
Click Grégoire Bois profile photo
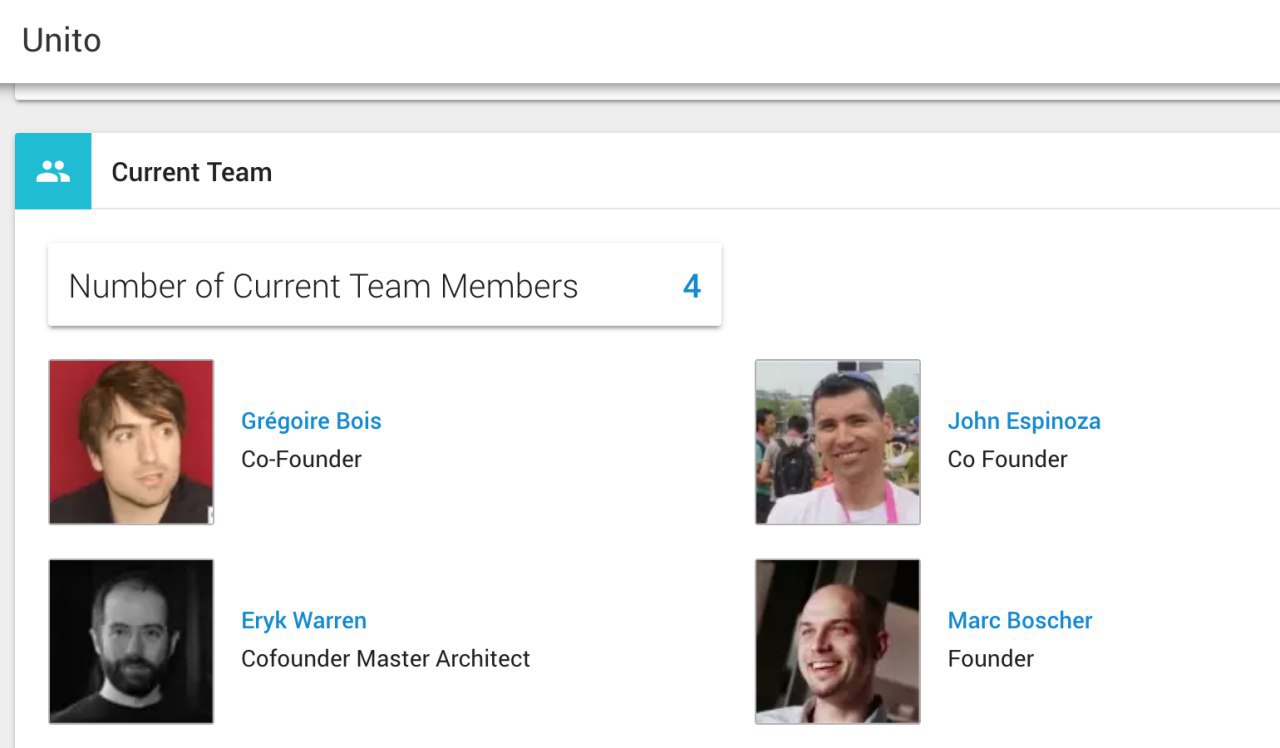coord(131,442)
